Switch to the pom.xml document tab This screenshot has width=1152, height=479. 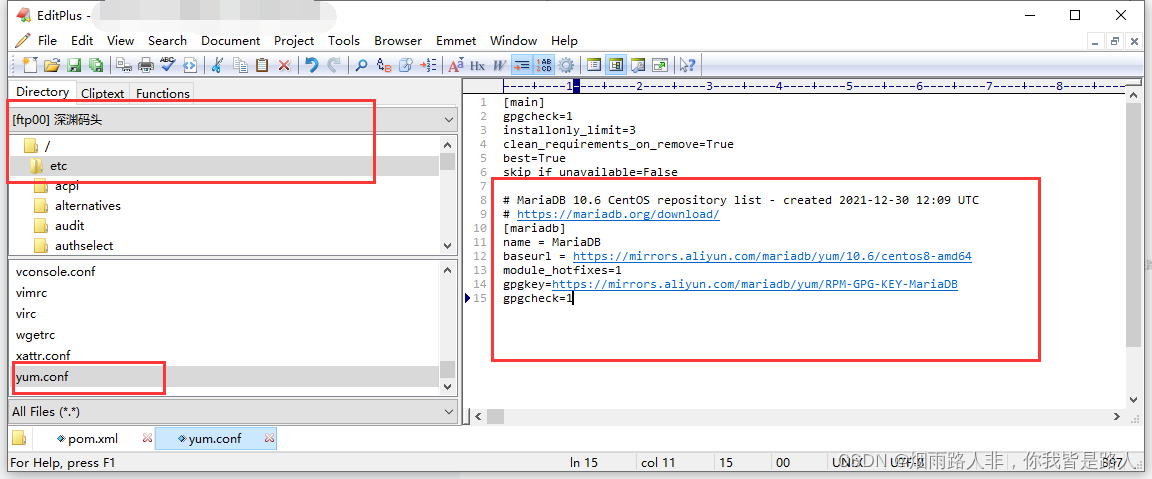point(93,439)
